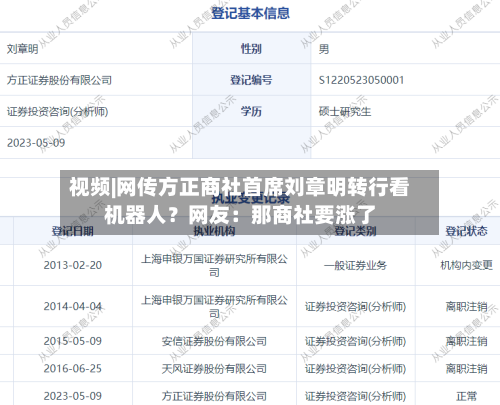Select the education value 硕士研究生
Screen dimensions: 500x405
pos(345,111)
